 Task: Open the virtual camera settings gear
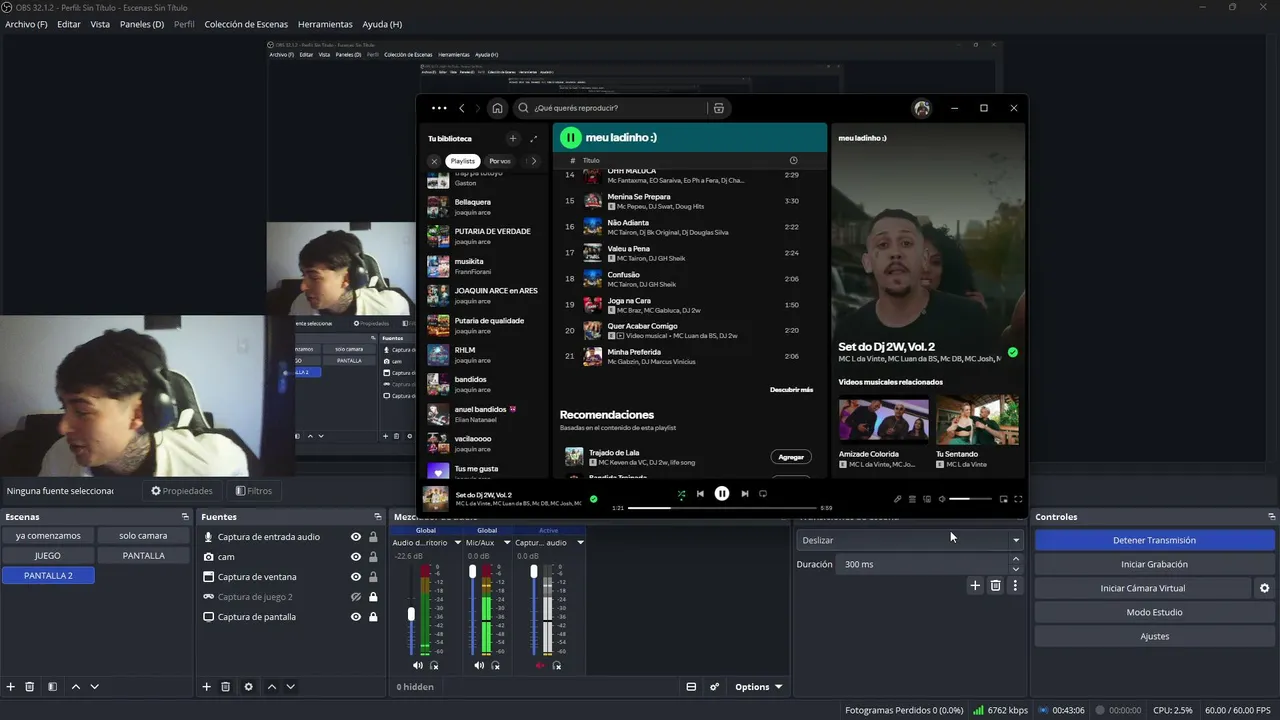(1264, 588)
